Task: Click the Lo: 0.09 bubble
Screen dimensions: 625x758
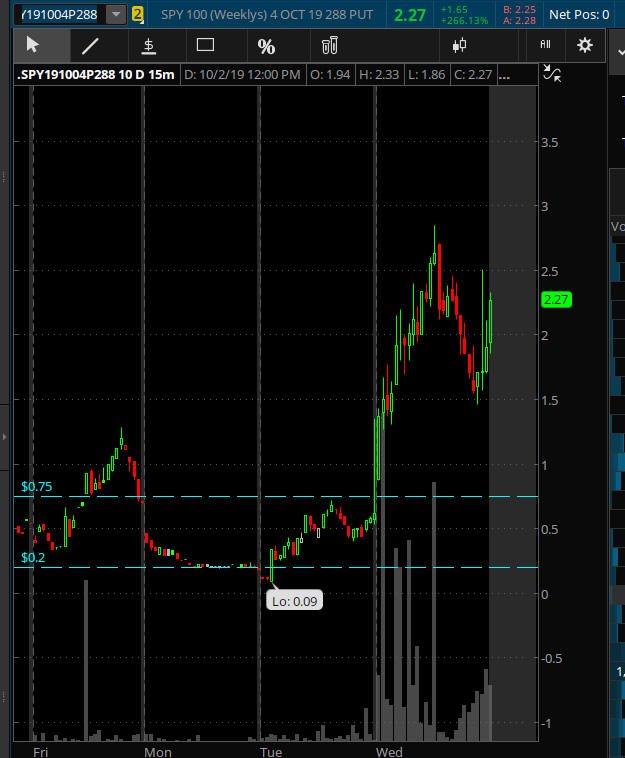Action: [294, 601]
